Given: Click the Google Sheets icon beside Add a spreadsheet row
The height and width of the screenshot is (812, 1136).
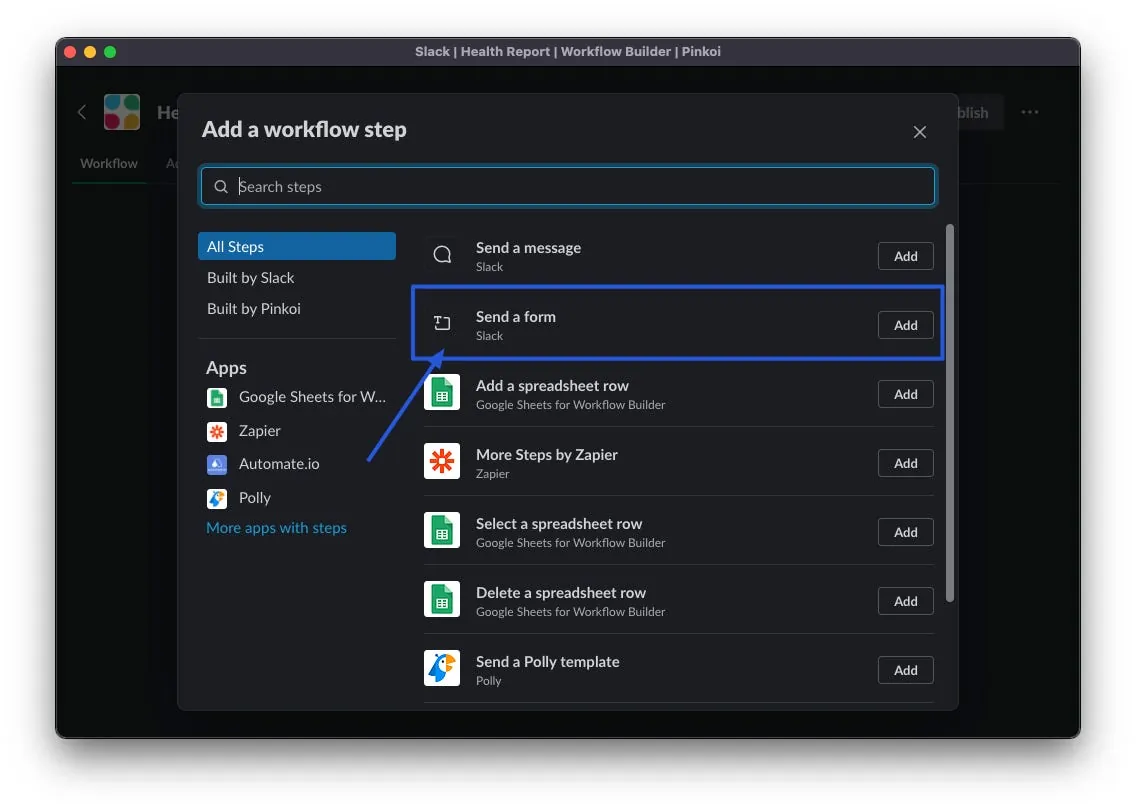Looking at the screenshot, I should 442,393.
